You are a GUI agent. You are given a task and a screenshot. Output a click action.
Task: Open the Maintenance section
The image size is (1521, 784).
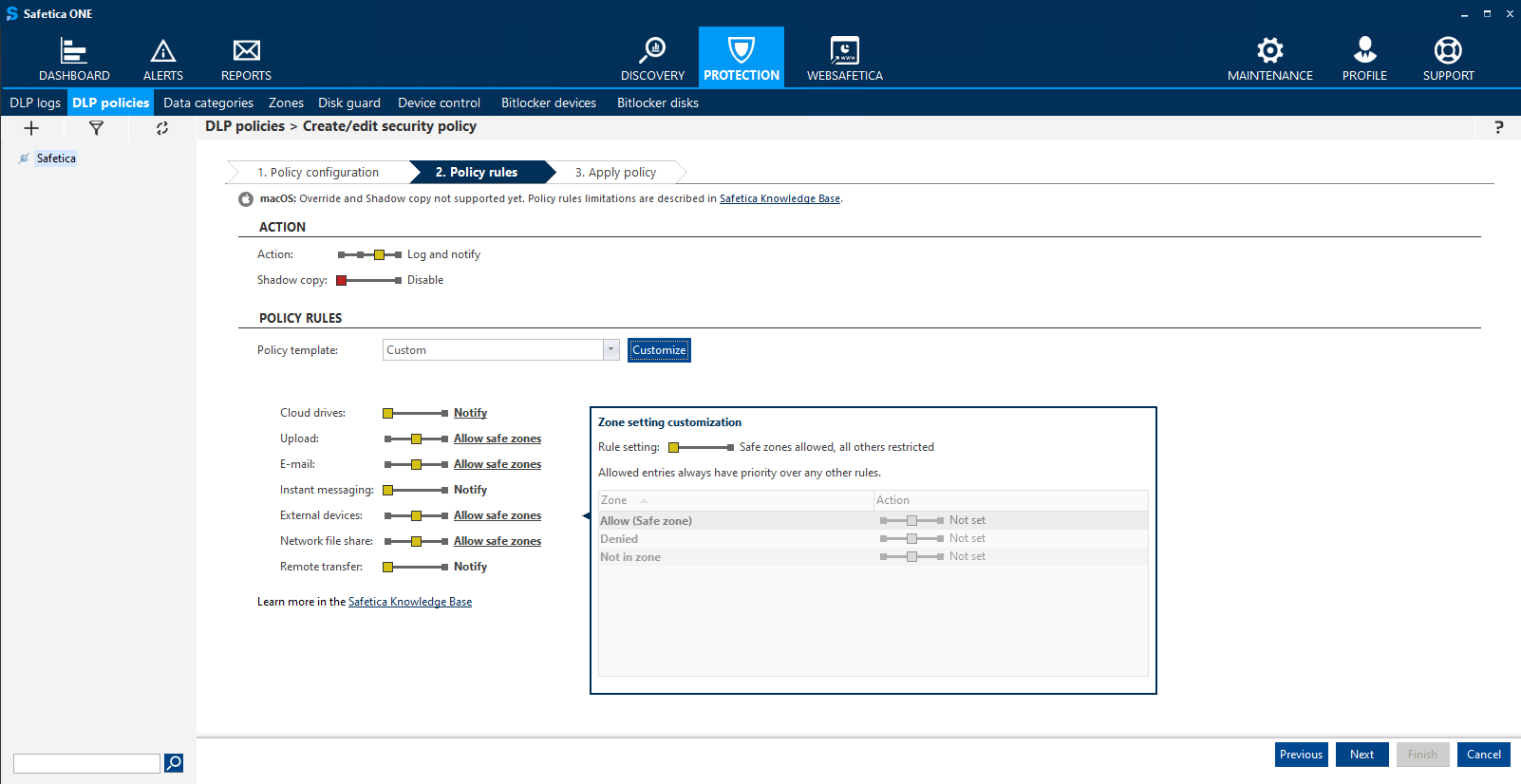click(1270, 59)
